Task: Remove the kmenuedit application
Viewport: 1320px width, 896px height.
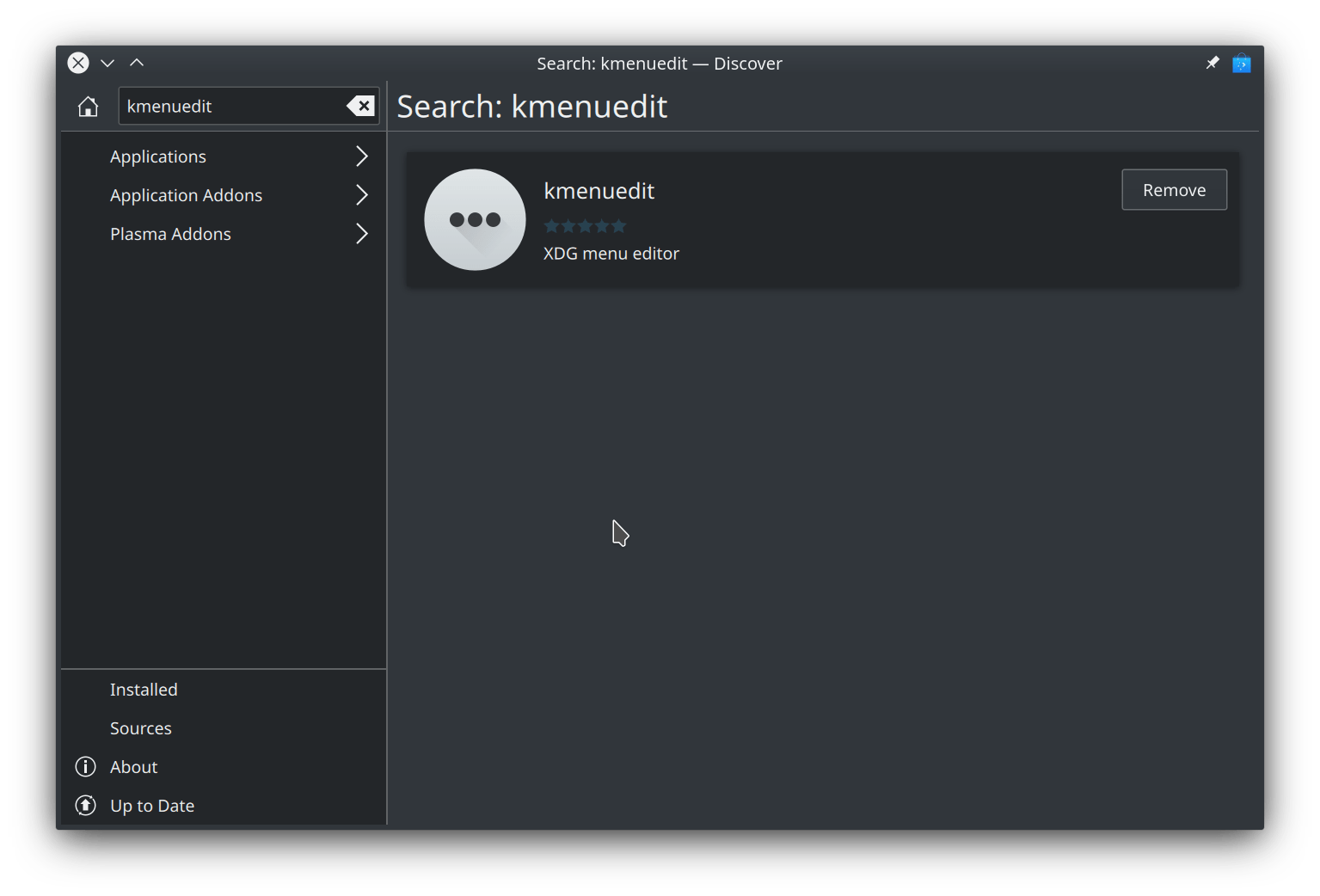Action: click(x=1174, y=190)
